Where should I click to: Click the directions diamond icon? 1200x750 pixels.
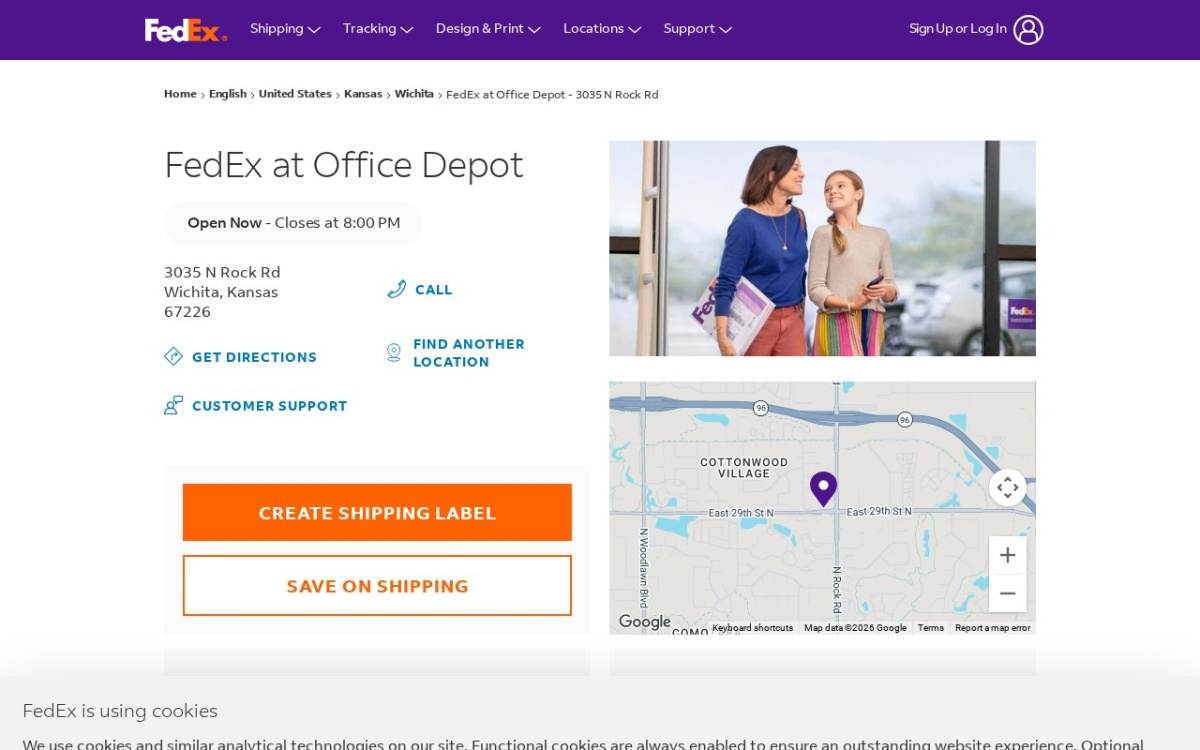click(173, 356)
